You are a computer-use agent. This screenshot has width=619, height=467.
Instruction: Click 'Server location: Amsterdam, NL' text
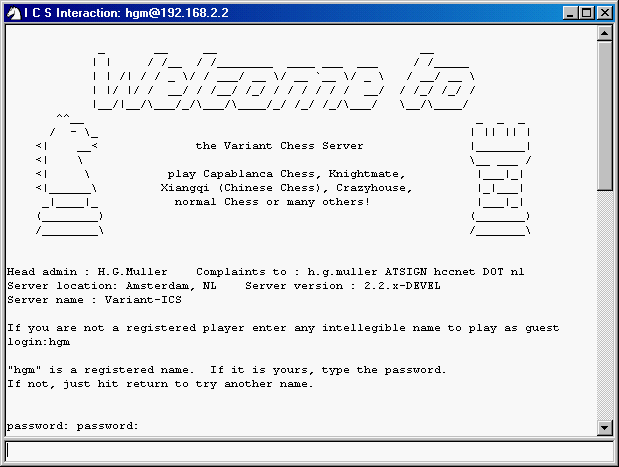[112, 286]
